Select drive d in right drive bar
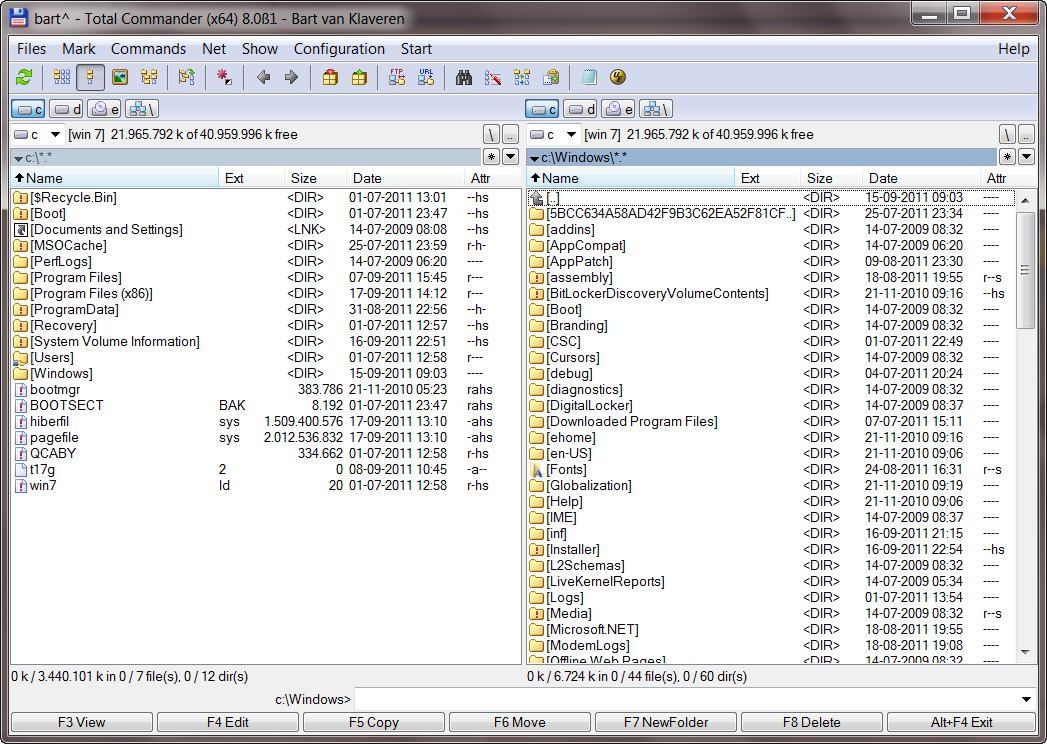Image resolution: width=1047 pixels, height=744 pixels. [580, 110]
